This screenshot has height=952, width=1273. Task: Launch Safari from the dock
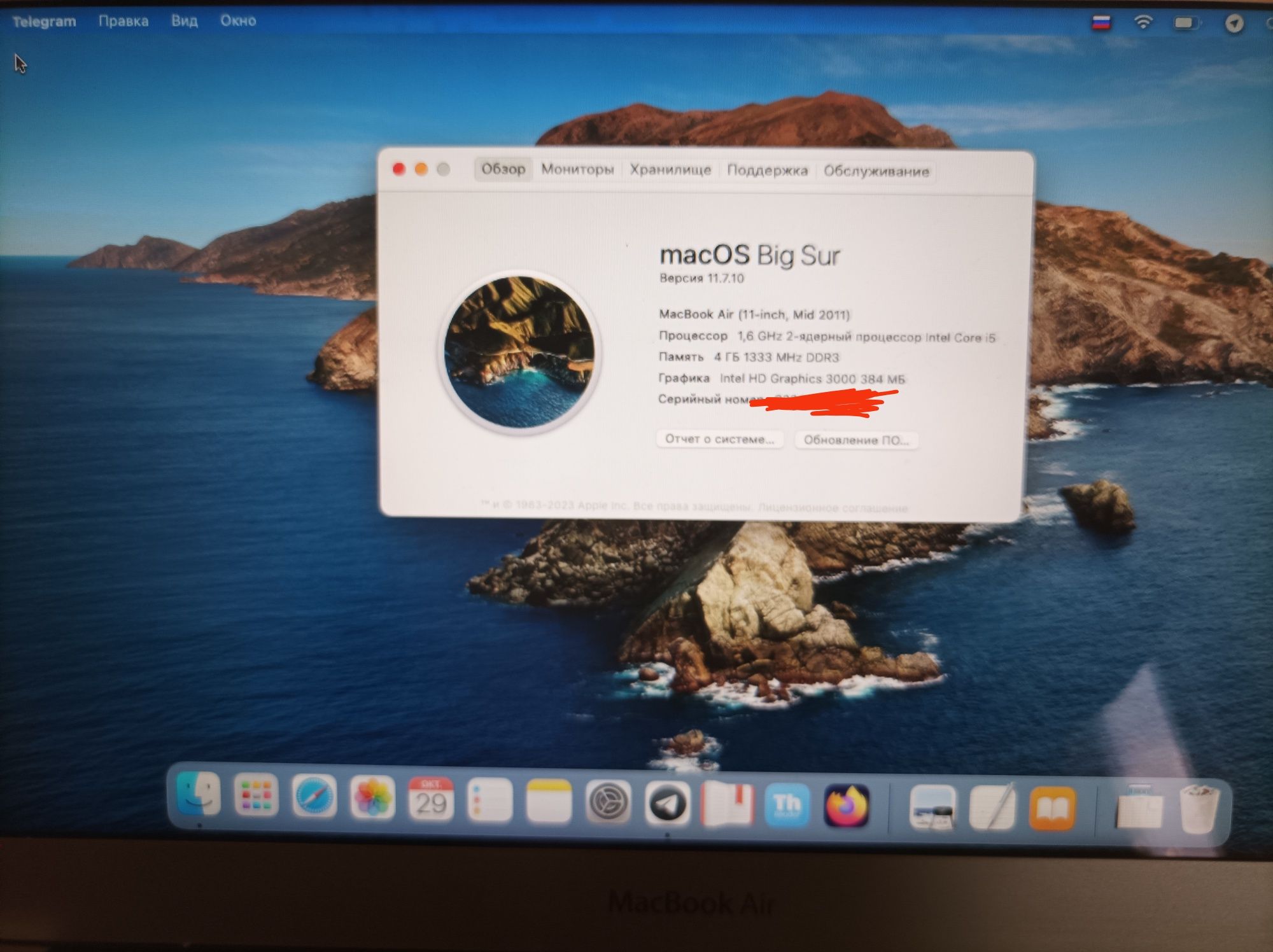[314, 797]
